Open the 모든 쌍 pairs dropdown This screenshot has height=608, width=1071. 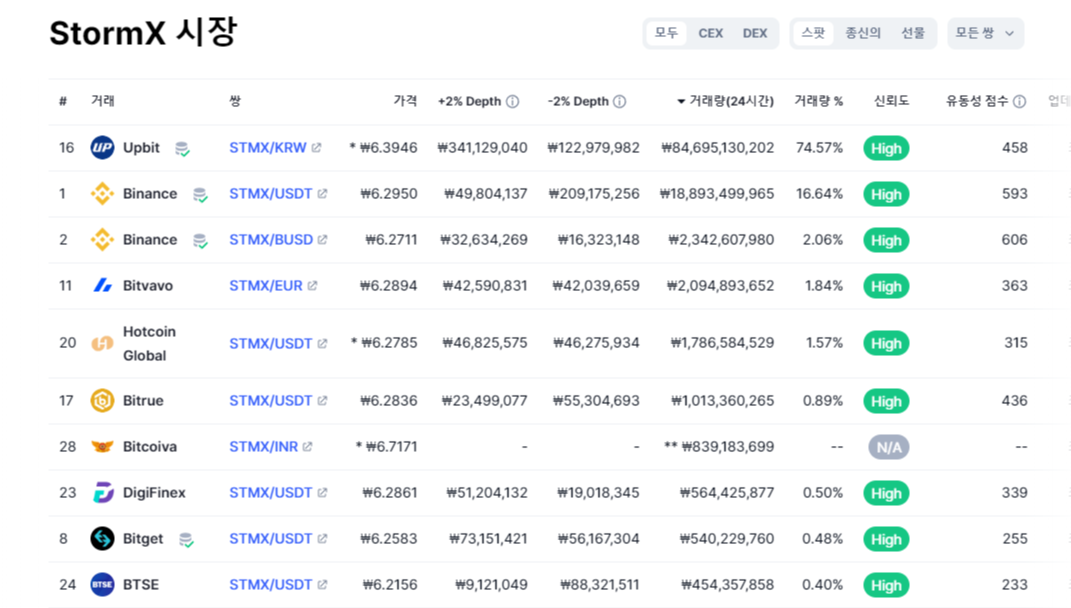click(x=985, y=33)
